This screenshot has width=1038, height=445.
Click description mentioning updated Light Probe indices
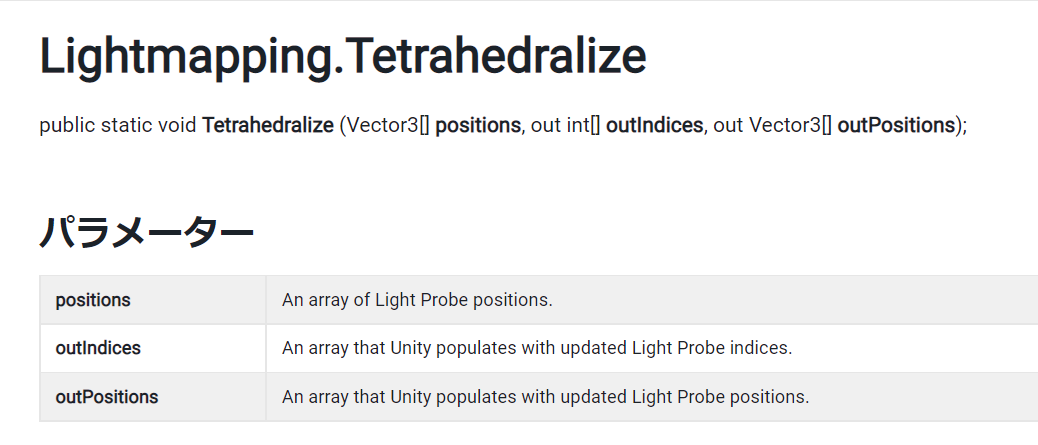(537, 348)
